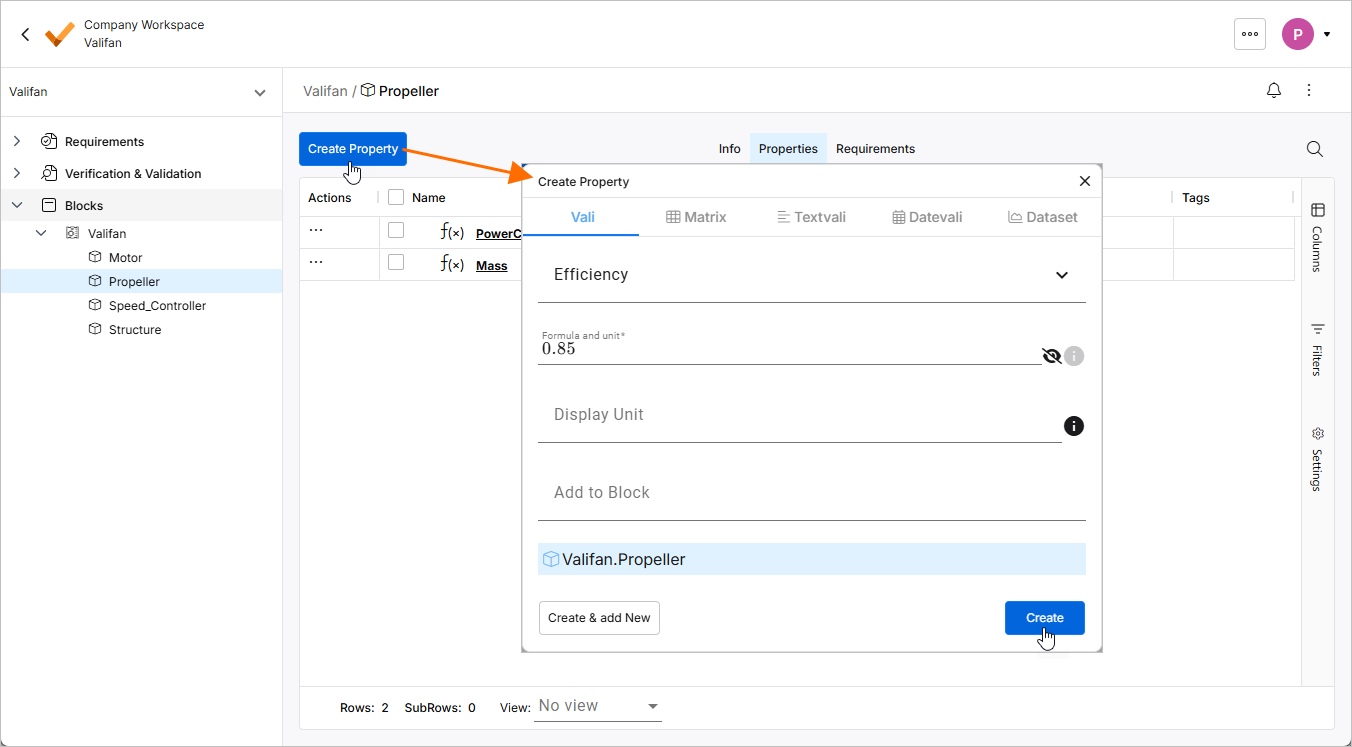Screen dimensions: 1352x747
Task: Collapse the Blocks tree section
Action: (17, 205)
